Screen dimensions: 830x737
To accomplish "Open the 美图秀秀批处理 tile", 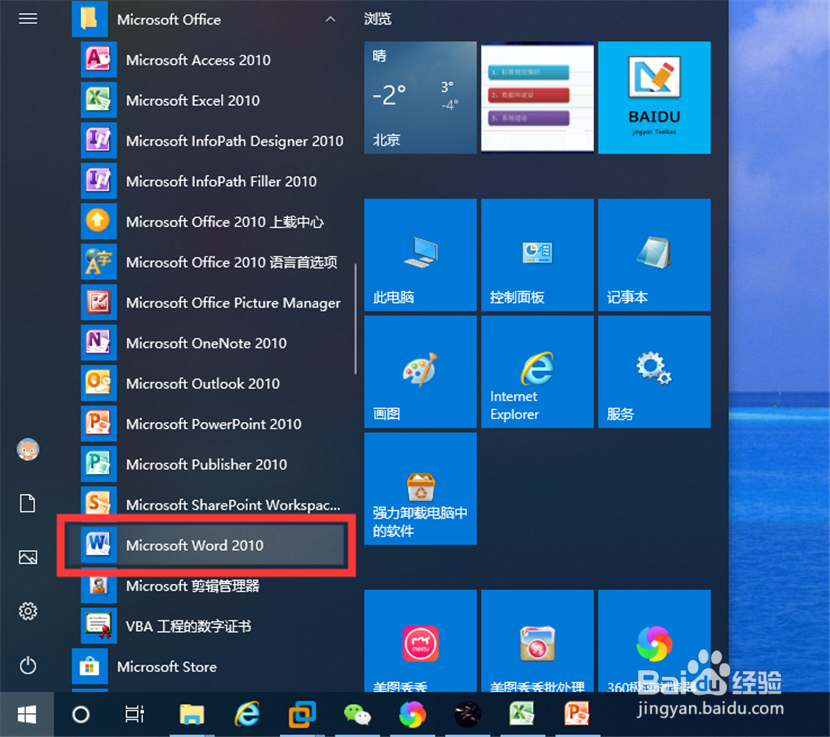I will [x=537, y=641].
